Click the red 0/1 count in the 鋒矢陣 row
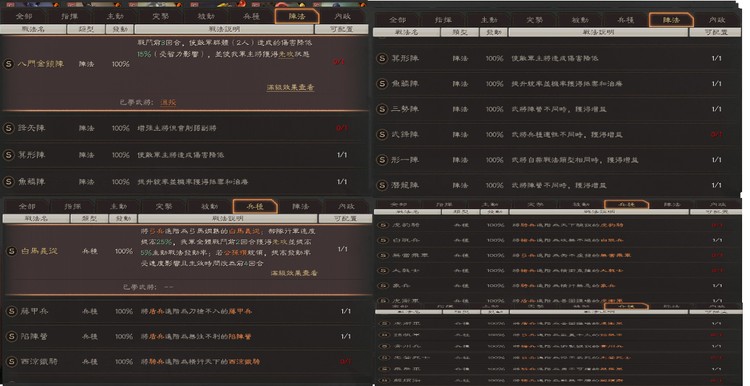This screenshot has height=386, width=750. (x=342, y=128)
